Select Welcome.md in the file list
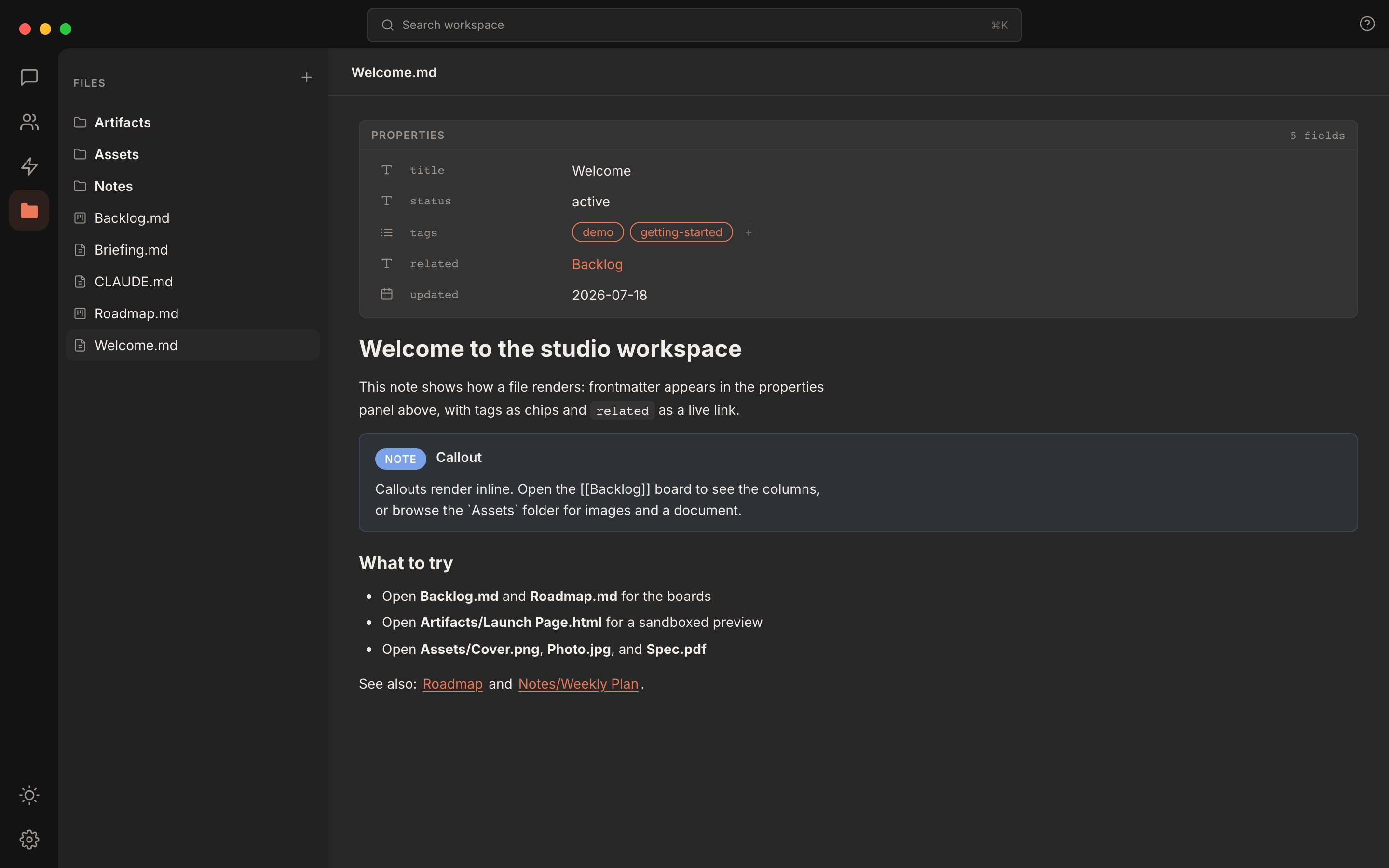The image size is (1389, 868). pyautogui.click(x=193, y=345)
